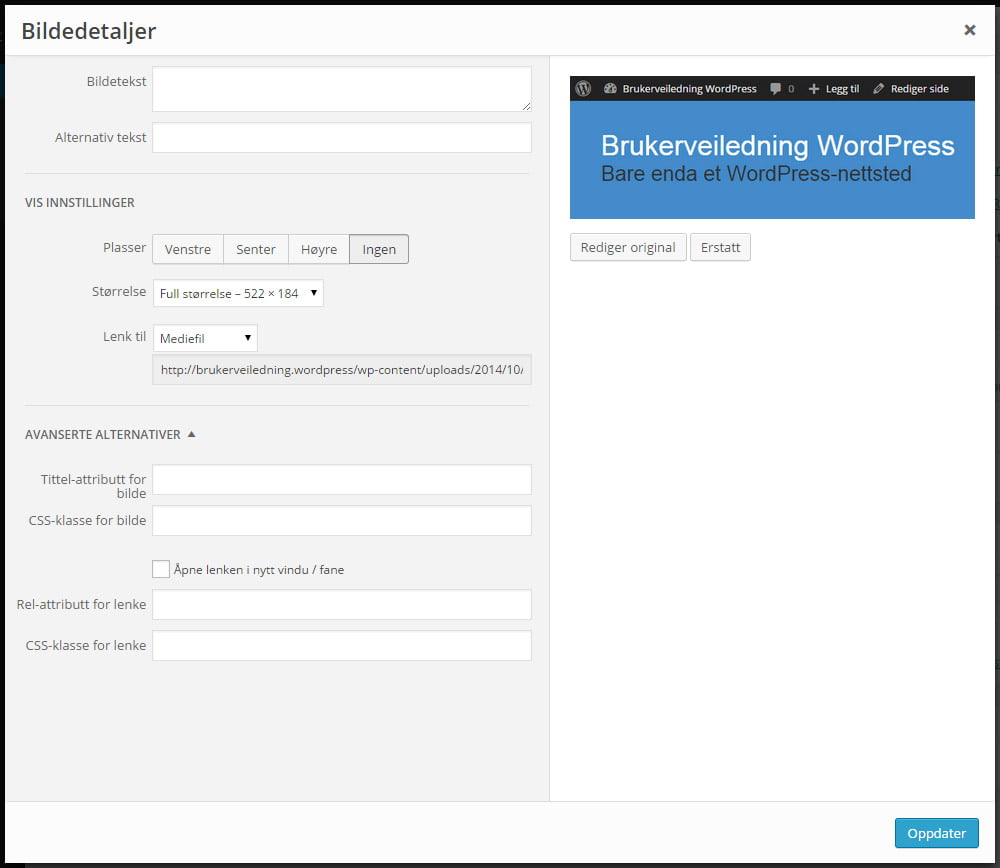Focus the CSS-klasse for bilde field
Screen dimensions: 1000x868
point(342,520)
